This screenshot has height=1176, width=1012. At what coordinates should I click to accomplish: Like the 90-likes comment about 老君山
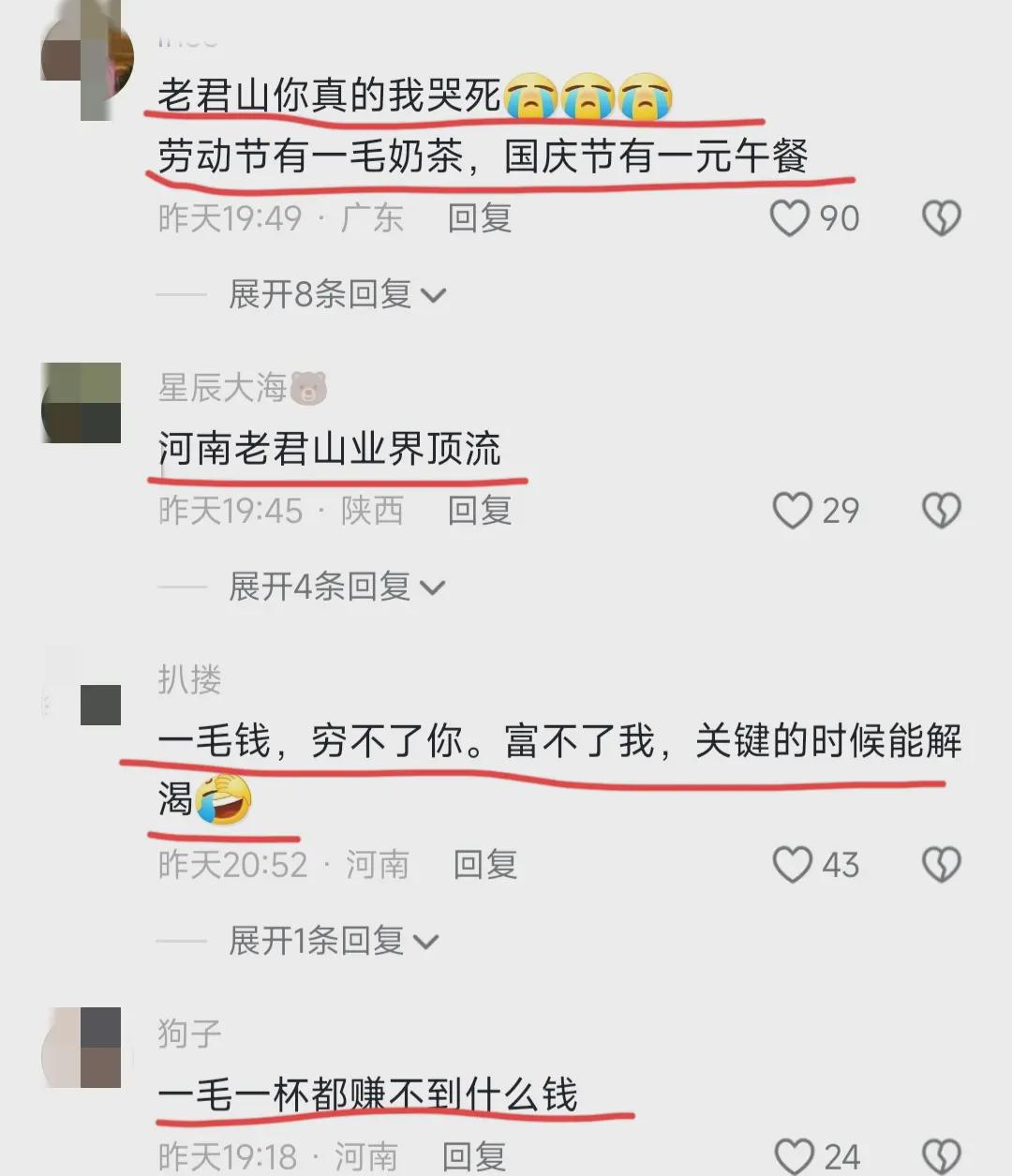coord(789,218)
